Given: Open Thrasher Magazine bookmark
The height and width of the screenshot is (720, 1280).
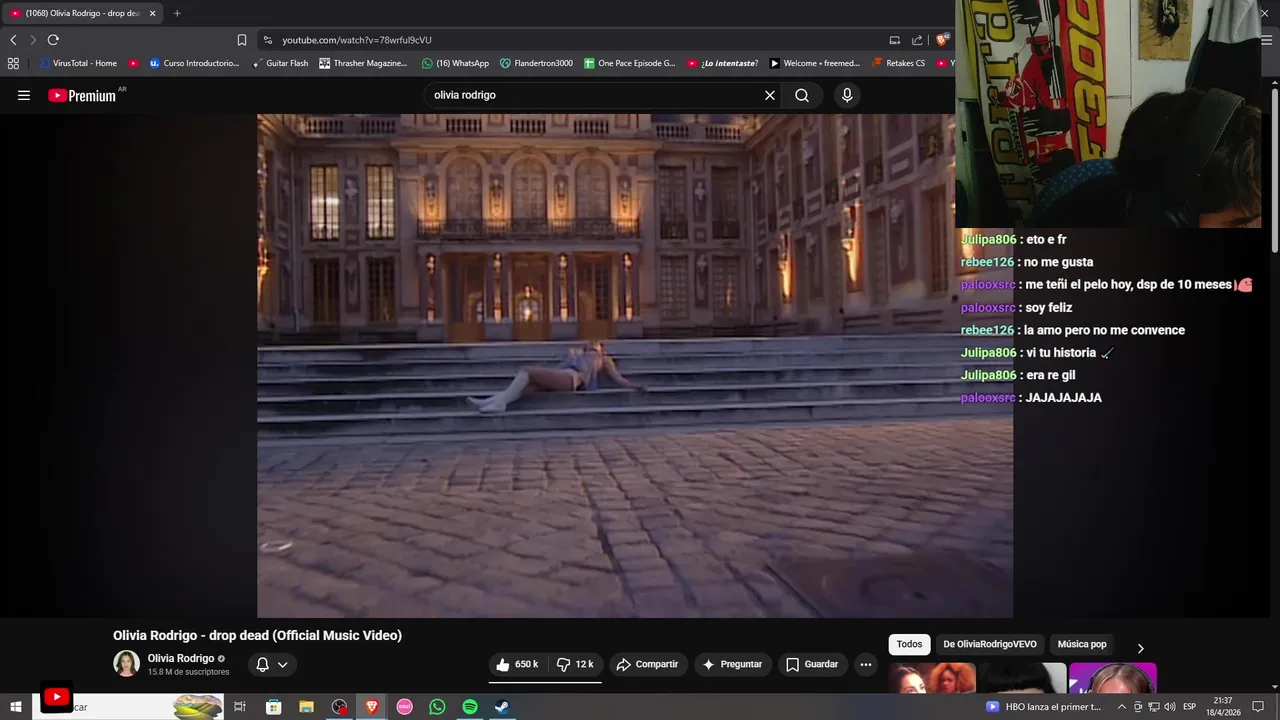Looking at the screenshot, I should pyautogui.click(x=363, y=63).
